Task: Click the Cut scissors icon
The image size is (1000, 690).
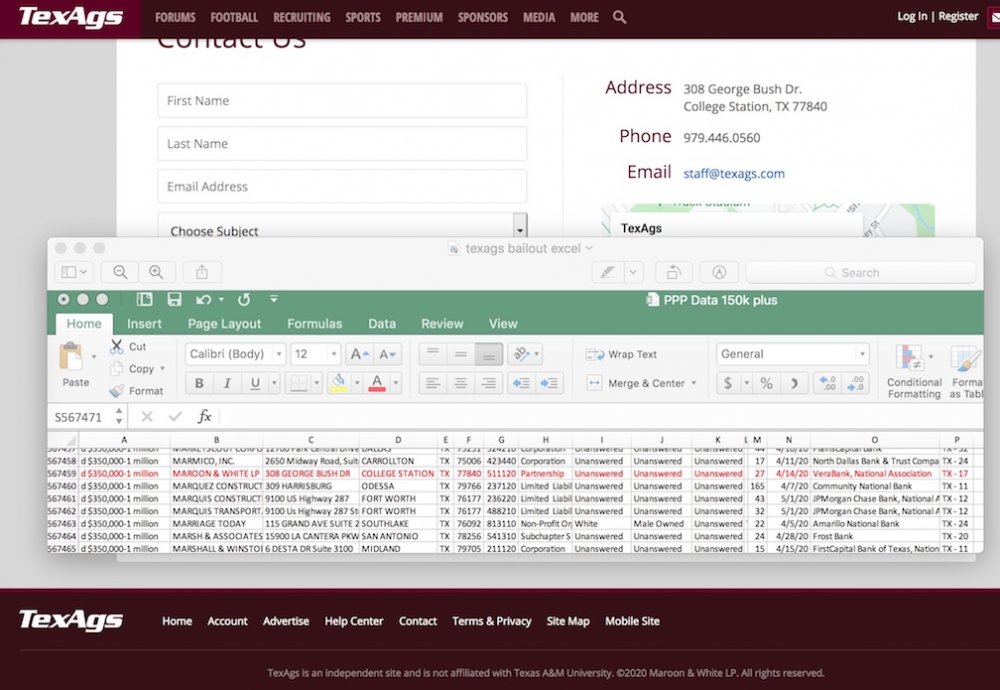Action: tap(117, 345)
